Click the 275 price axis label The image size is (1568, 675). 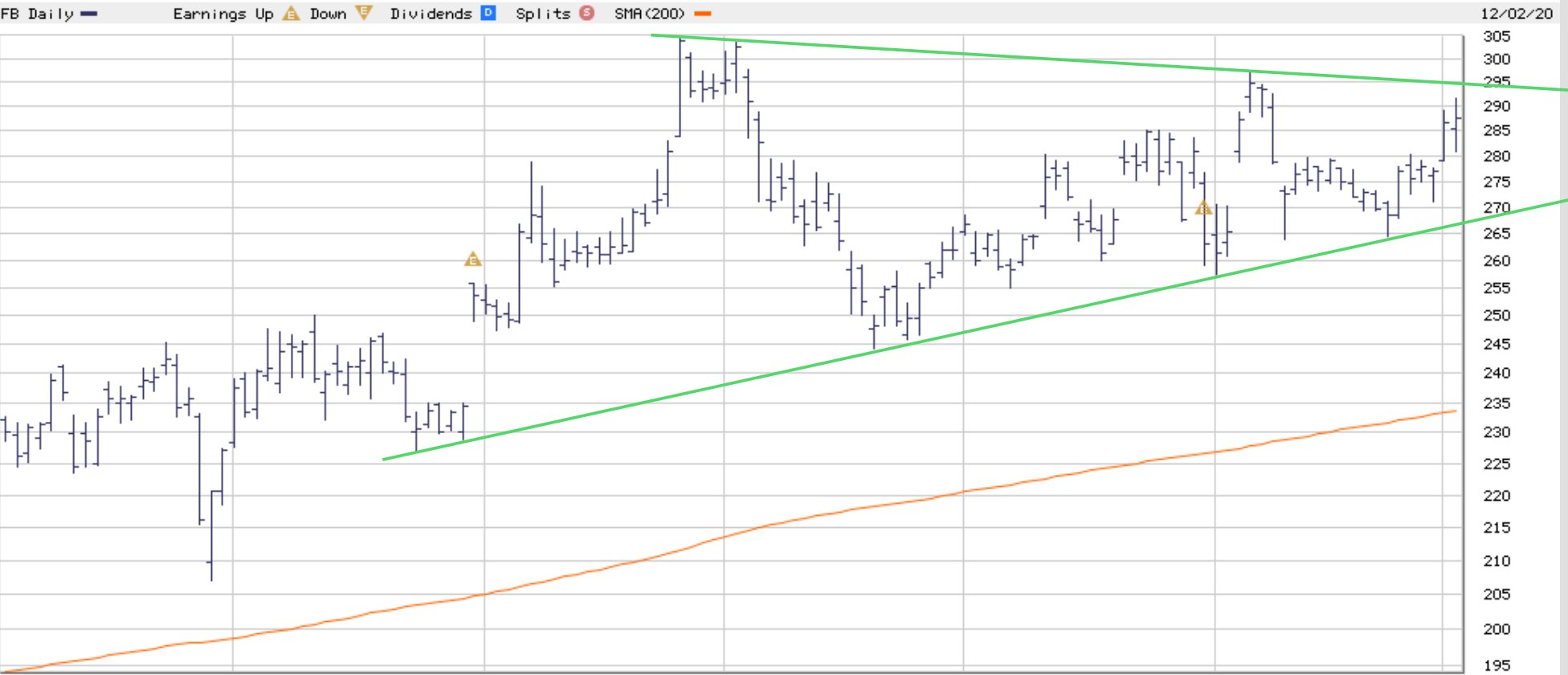tap(1497, 182)
